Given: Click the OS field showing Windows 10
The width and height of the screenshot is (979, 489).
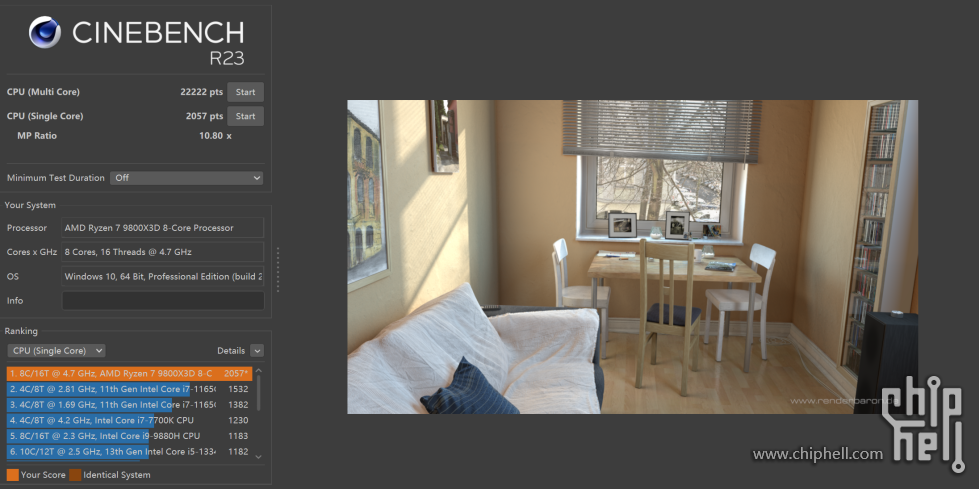Looking at the screenshot, I should [162, 277].
